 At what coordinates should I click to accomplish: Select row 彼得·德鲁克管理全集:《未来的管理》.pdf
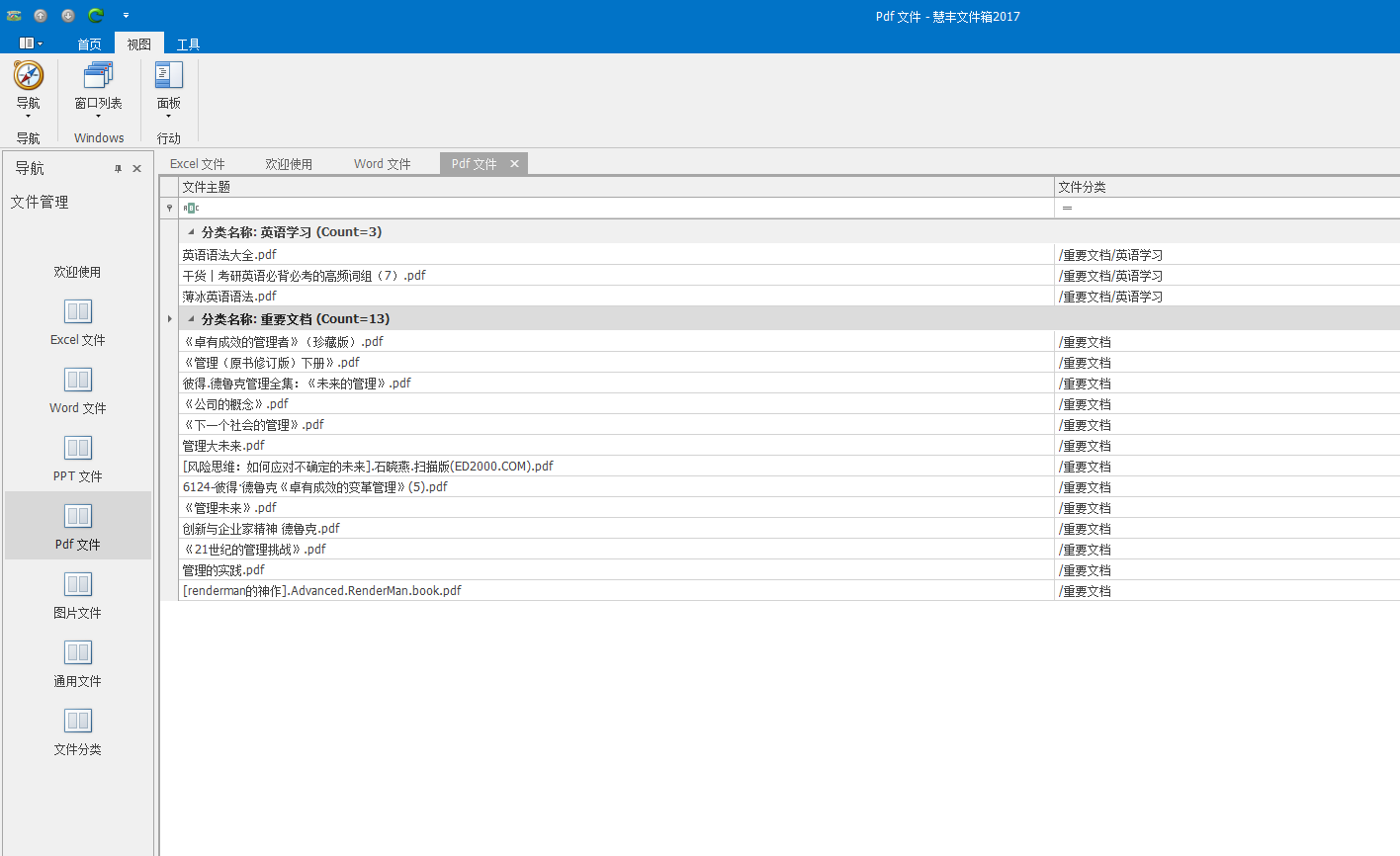pyautogui.click(x=616, y=383)
